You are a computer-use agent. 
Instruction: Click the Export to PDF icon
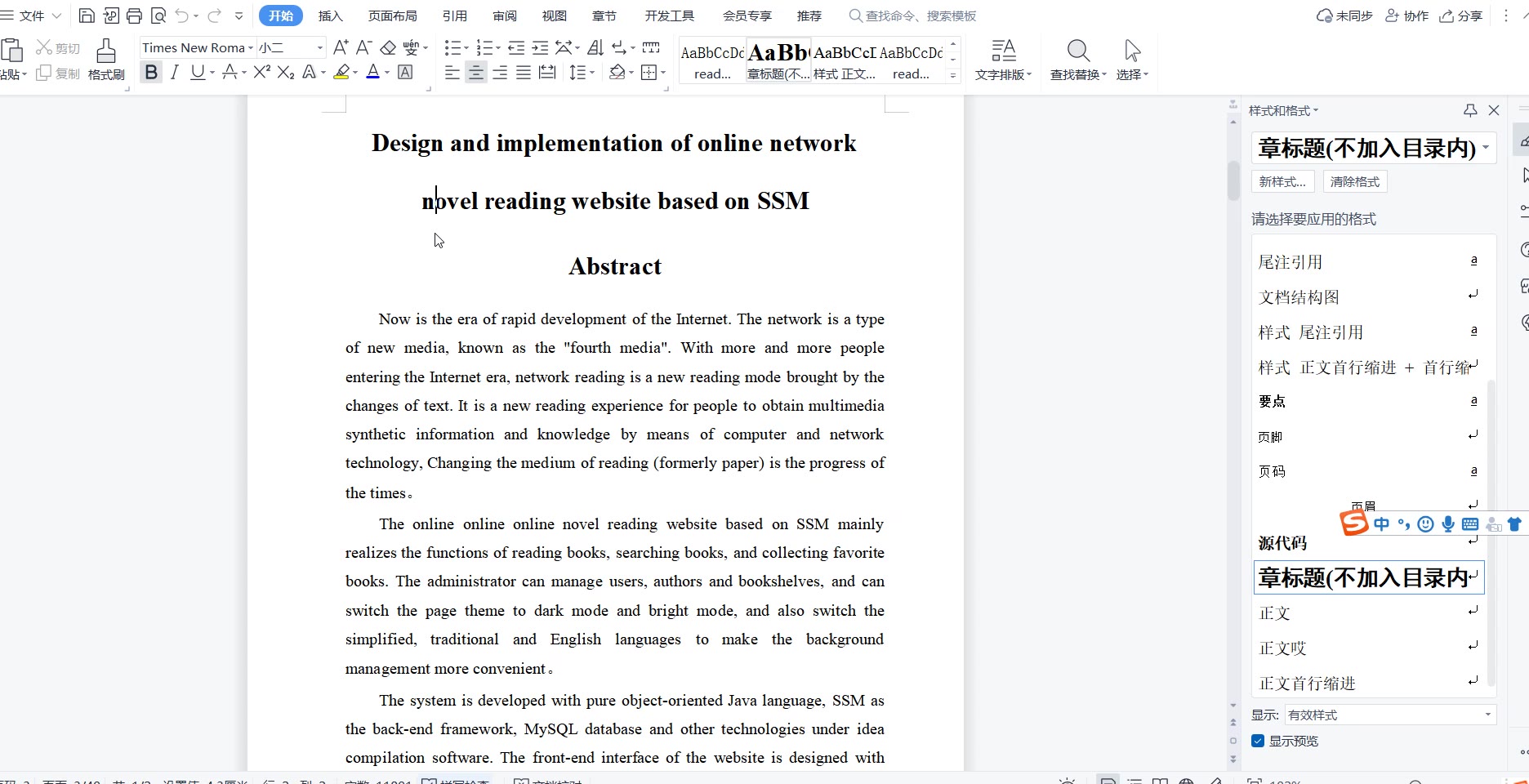tap(110, 16)
